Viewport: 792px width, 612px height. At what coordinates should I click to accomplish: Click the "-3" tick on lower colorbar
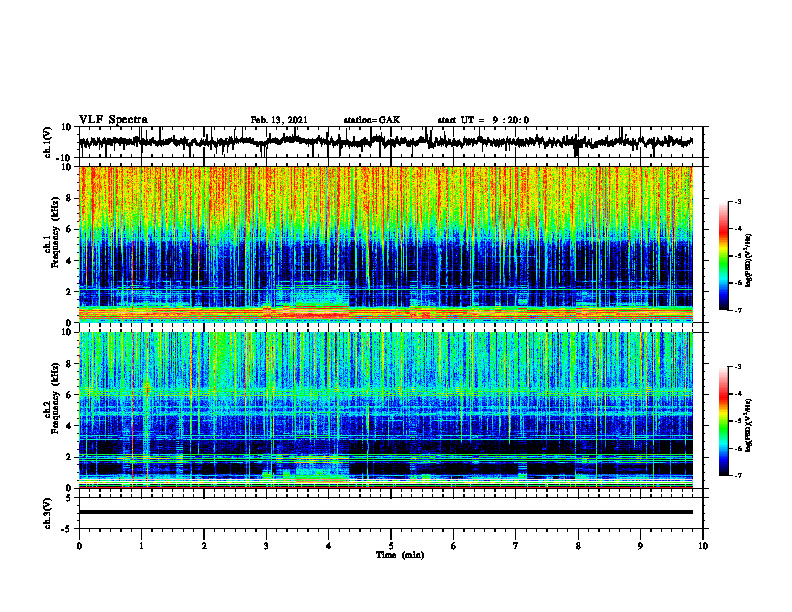(x=738, y=367)
